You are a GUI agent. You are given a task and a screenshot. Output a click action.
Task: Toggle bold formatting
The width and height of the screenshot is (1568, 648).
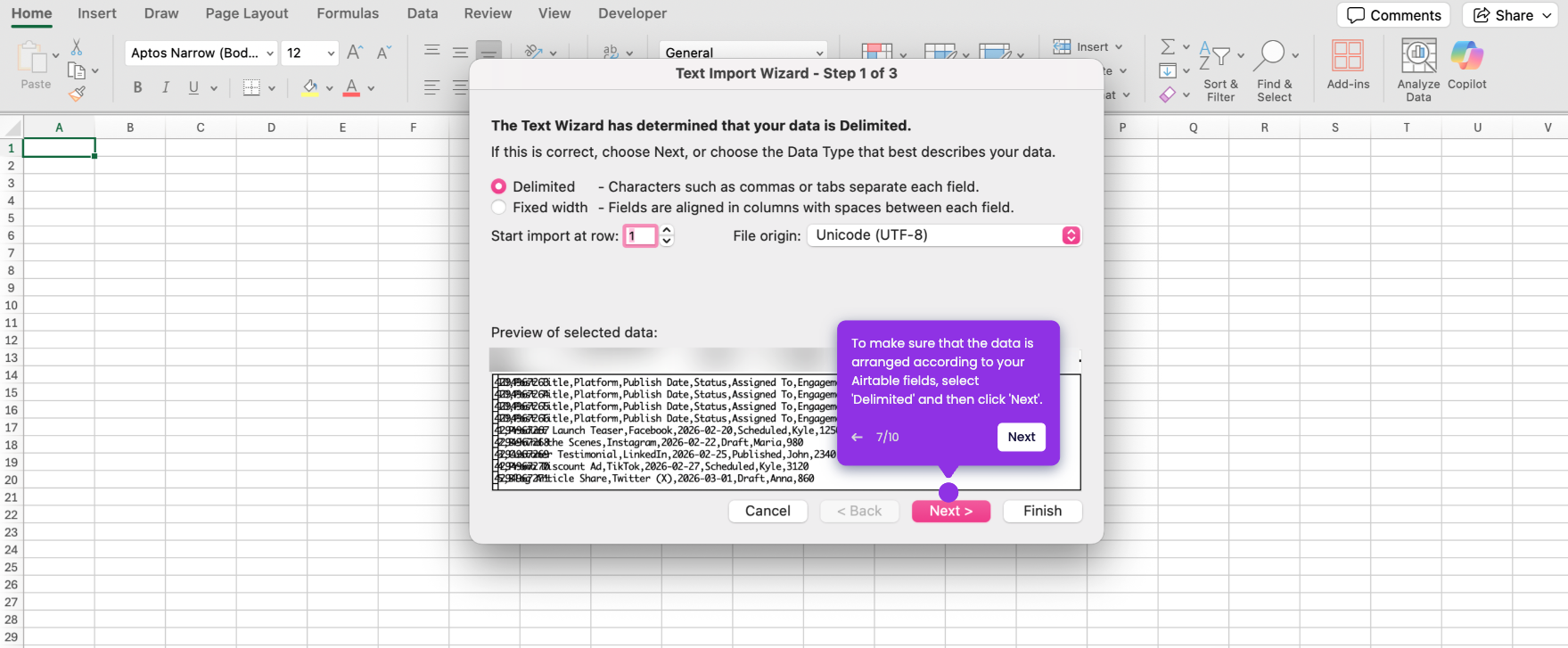(x=137, y=87)
